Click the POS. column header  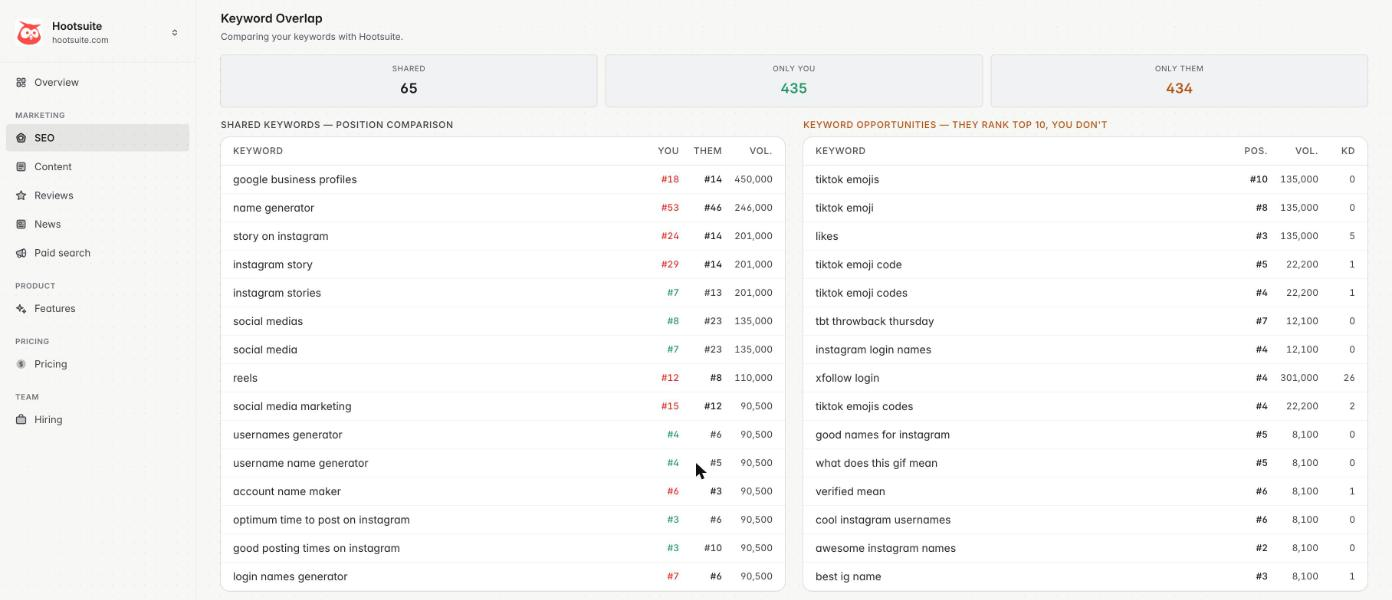click(1255, 151)
